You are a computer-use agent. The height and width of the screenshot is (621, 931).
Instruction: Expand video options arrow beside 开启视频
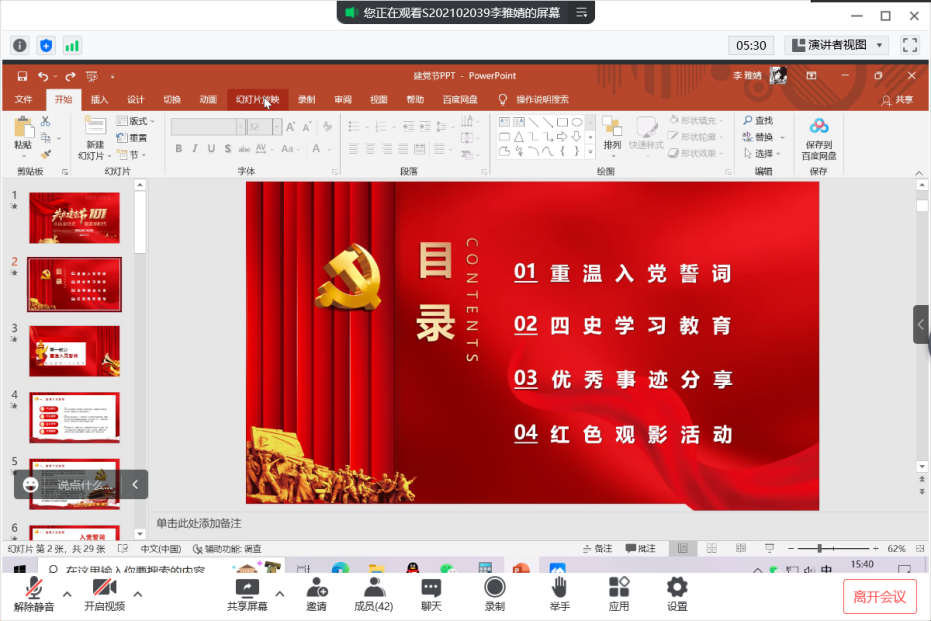(x=138, y=594)
